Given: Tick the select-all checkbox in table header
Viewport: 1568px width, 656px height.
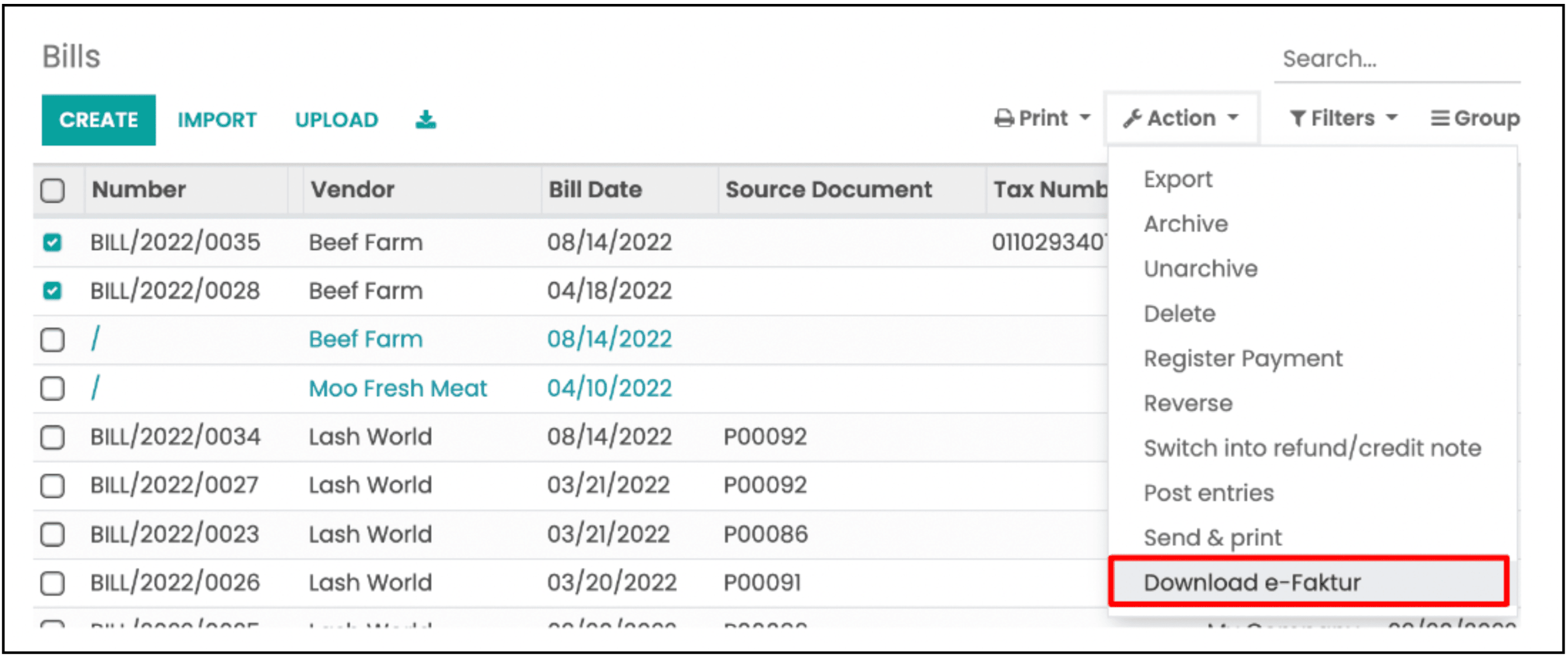Looking at the screenshot, I should coord(52,190).
